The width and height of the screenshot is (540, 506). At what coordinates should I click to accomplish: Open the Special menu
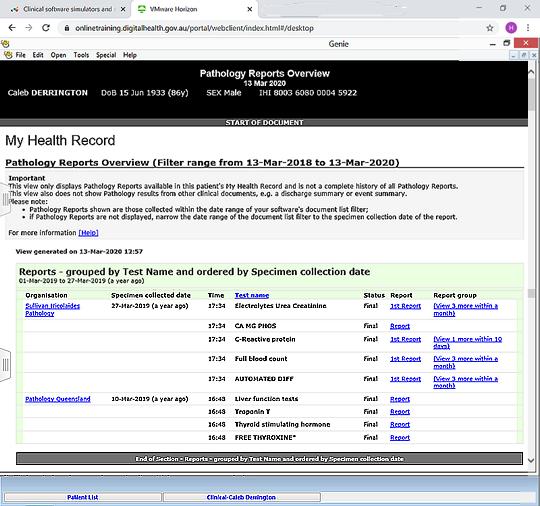(x=106, y=55)
